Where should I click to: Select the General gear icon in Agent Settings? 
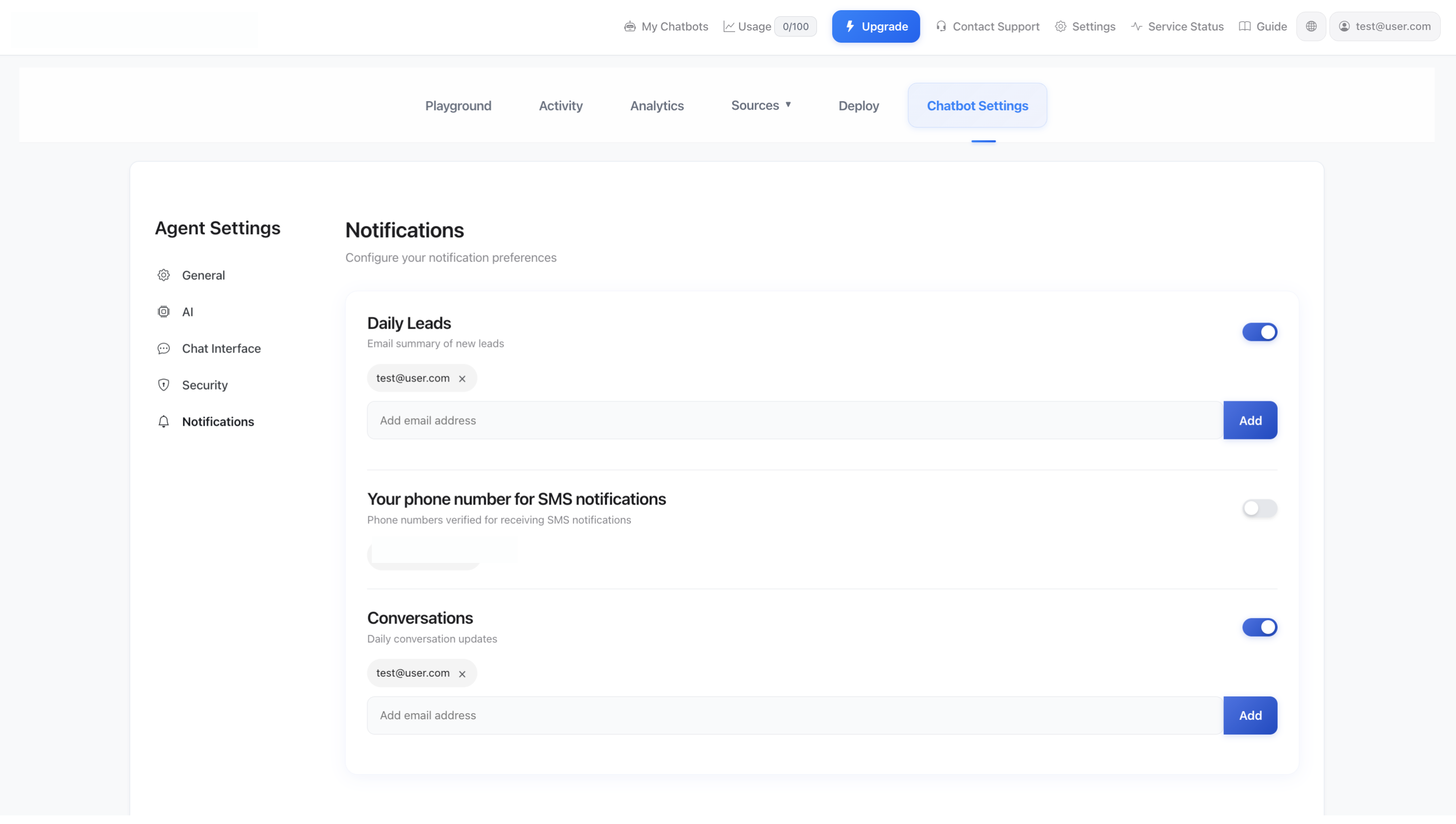[164, 275]
